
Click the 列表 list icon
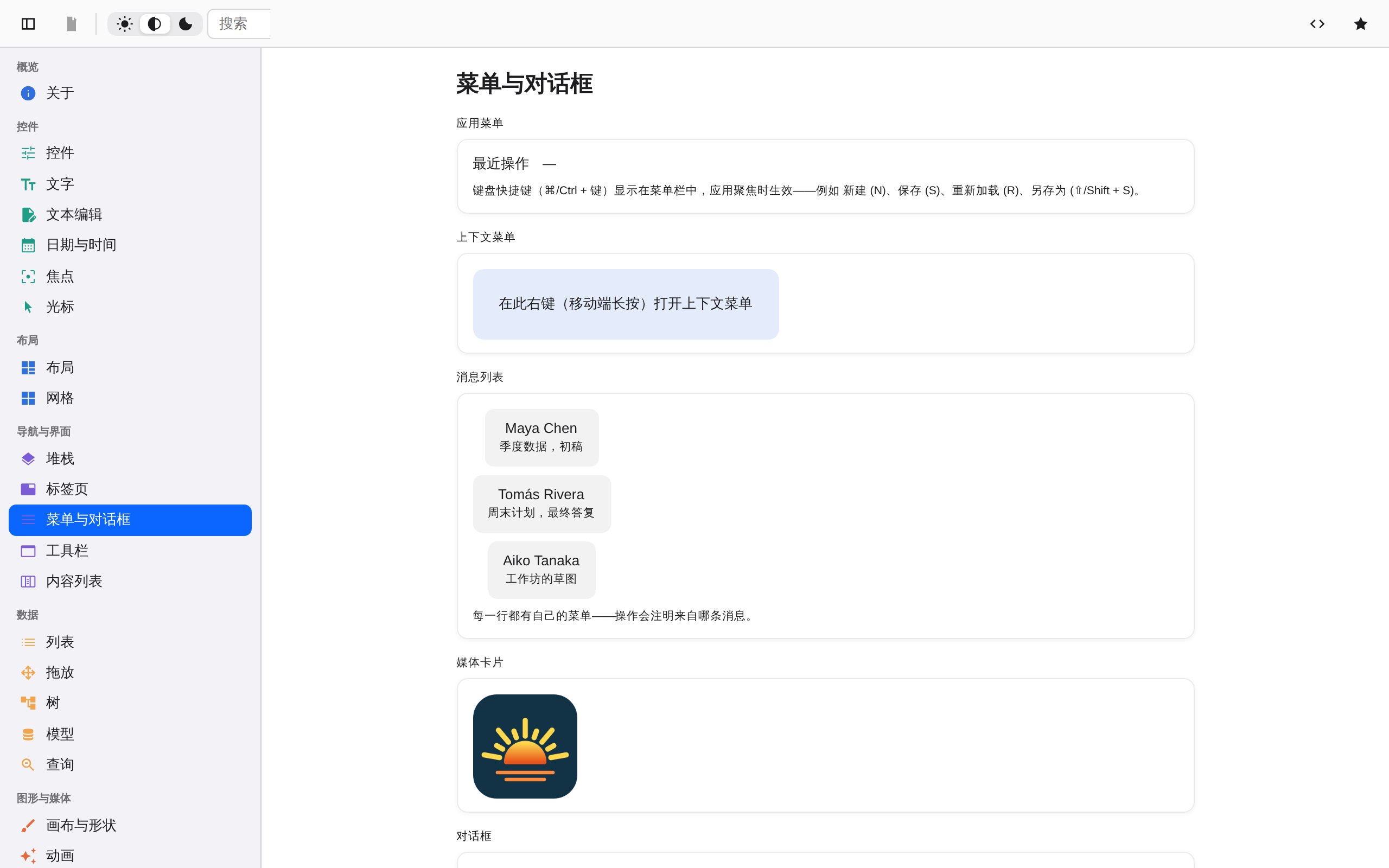pyautogui.click(x=28, y=642)
